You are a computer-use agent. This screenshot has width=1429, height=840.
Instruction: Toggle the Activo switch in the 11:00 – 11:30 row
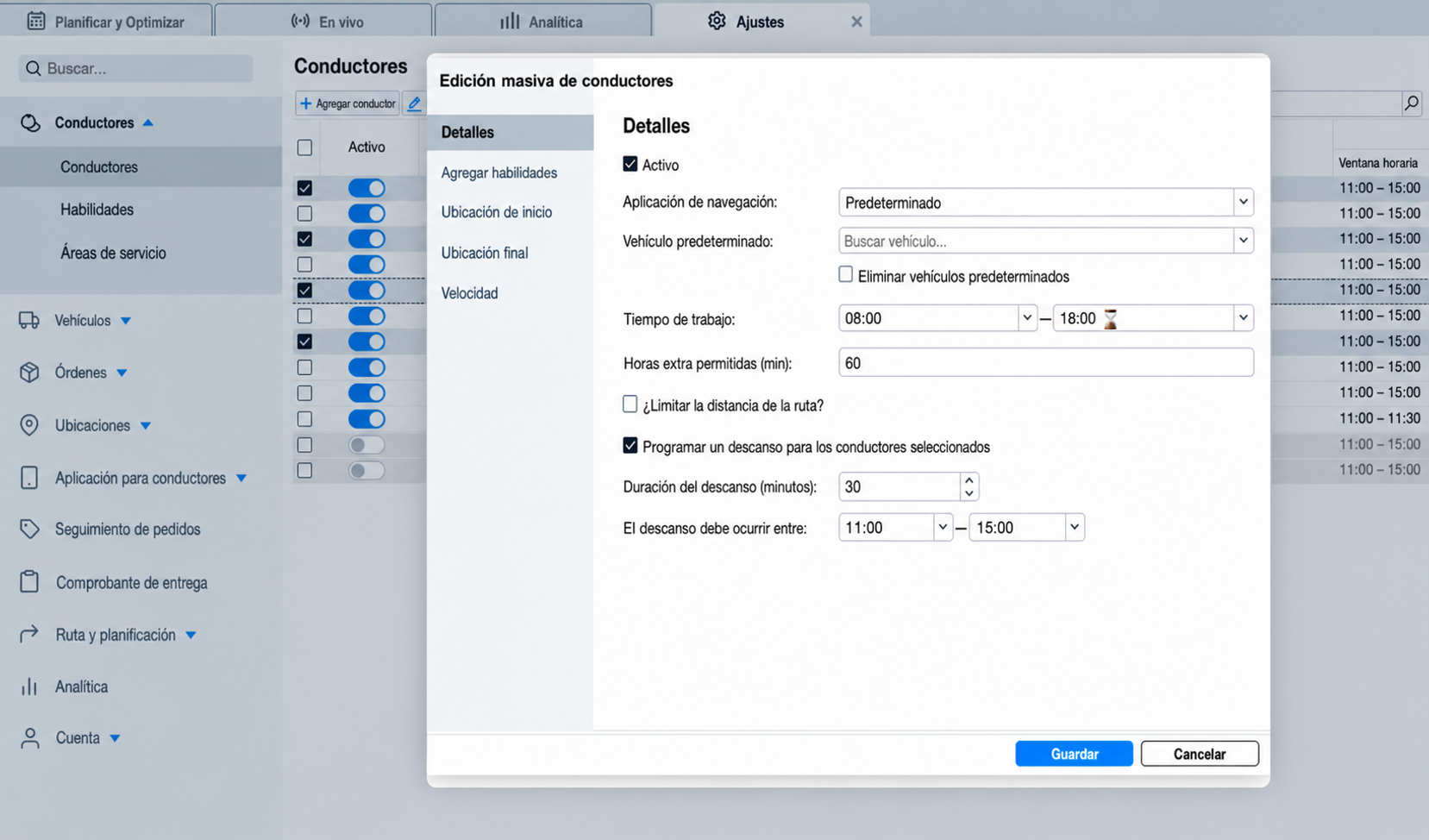tap(367, 419)
